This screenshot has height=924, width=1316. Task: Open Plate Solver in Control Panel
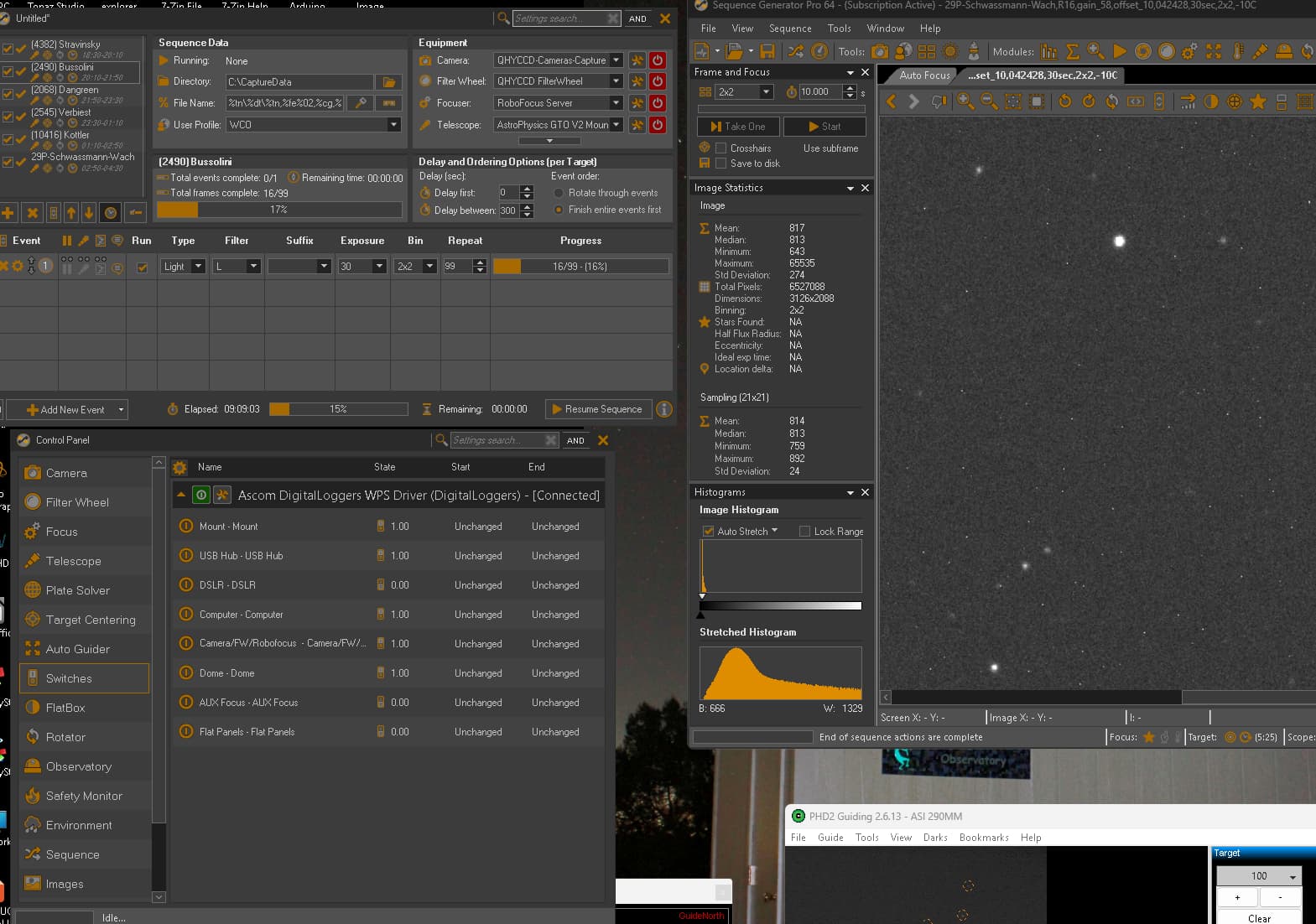tap(77, 590)
